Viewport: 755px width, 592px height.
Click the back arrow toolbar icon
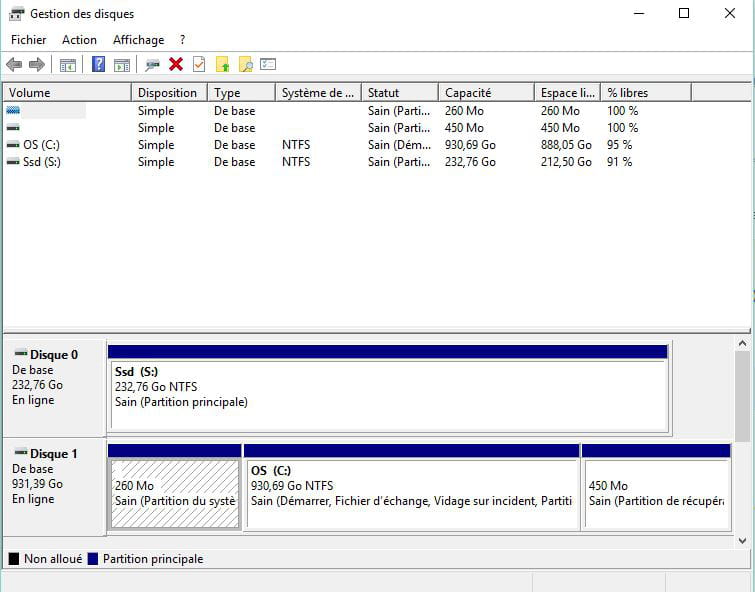pos(14,65)
